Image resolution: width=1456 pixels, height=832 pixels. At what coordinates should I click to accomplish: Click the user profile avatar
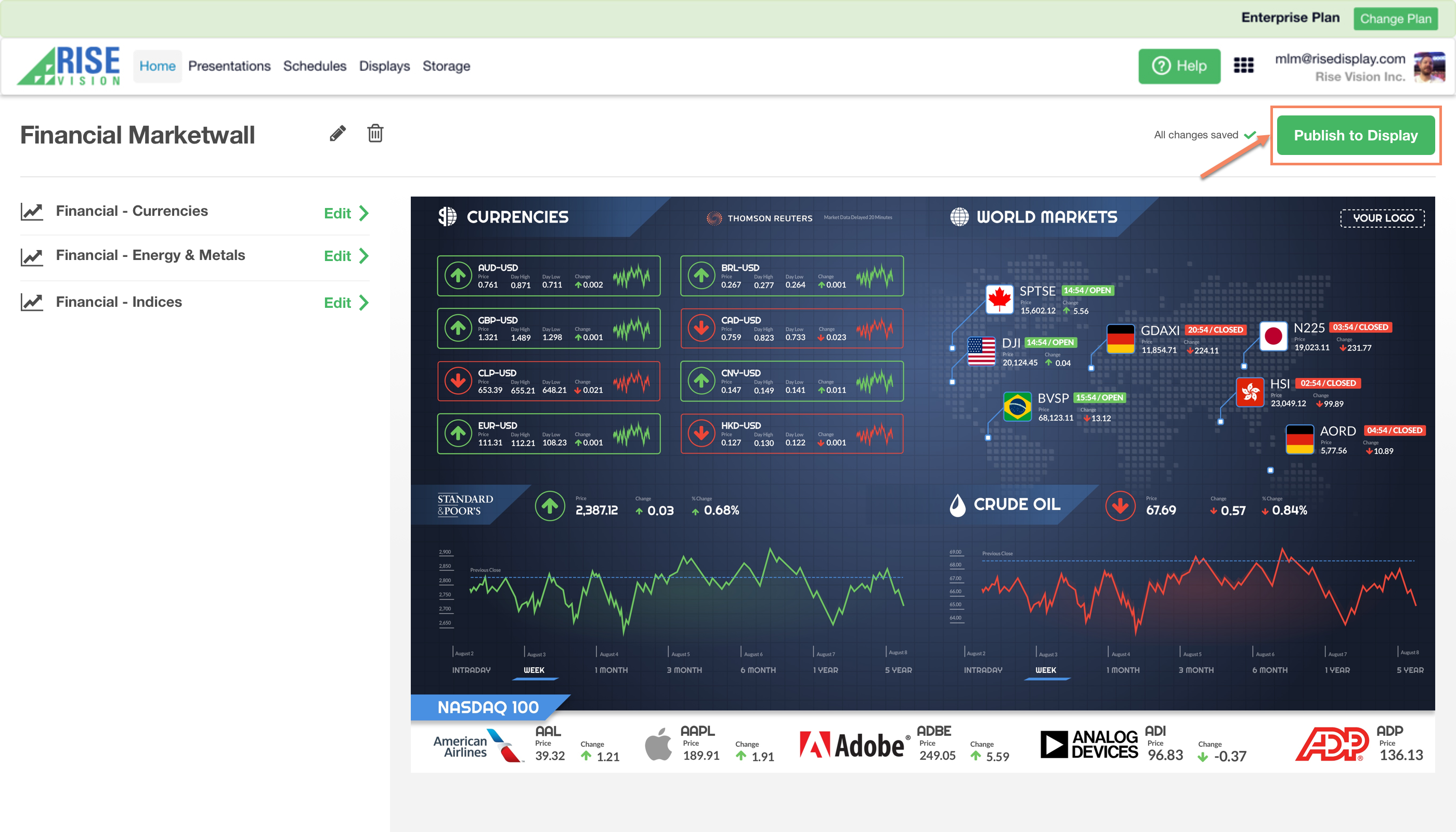point(1429,67)
